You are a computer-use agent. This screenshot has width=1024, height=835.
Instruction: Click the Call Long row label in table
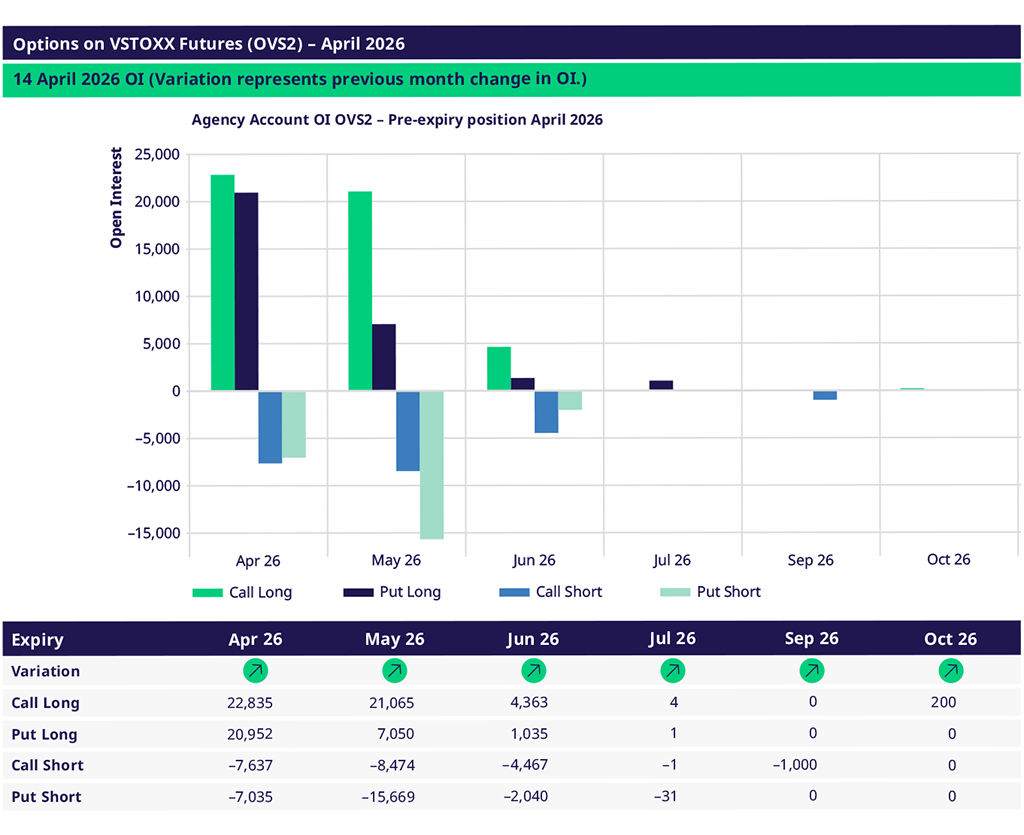coord(46,703)
